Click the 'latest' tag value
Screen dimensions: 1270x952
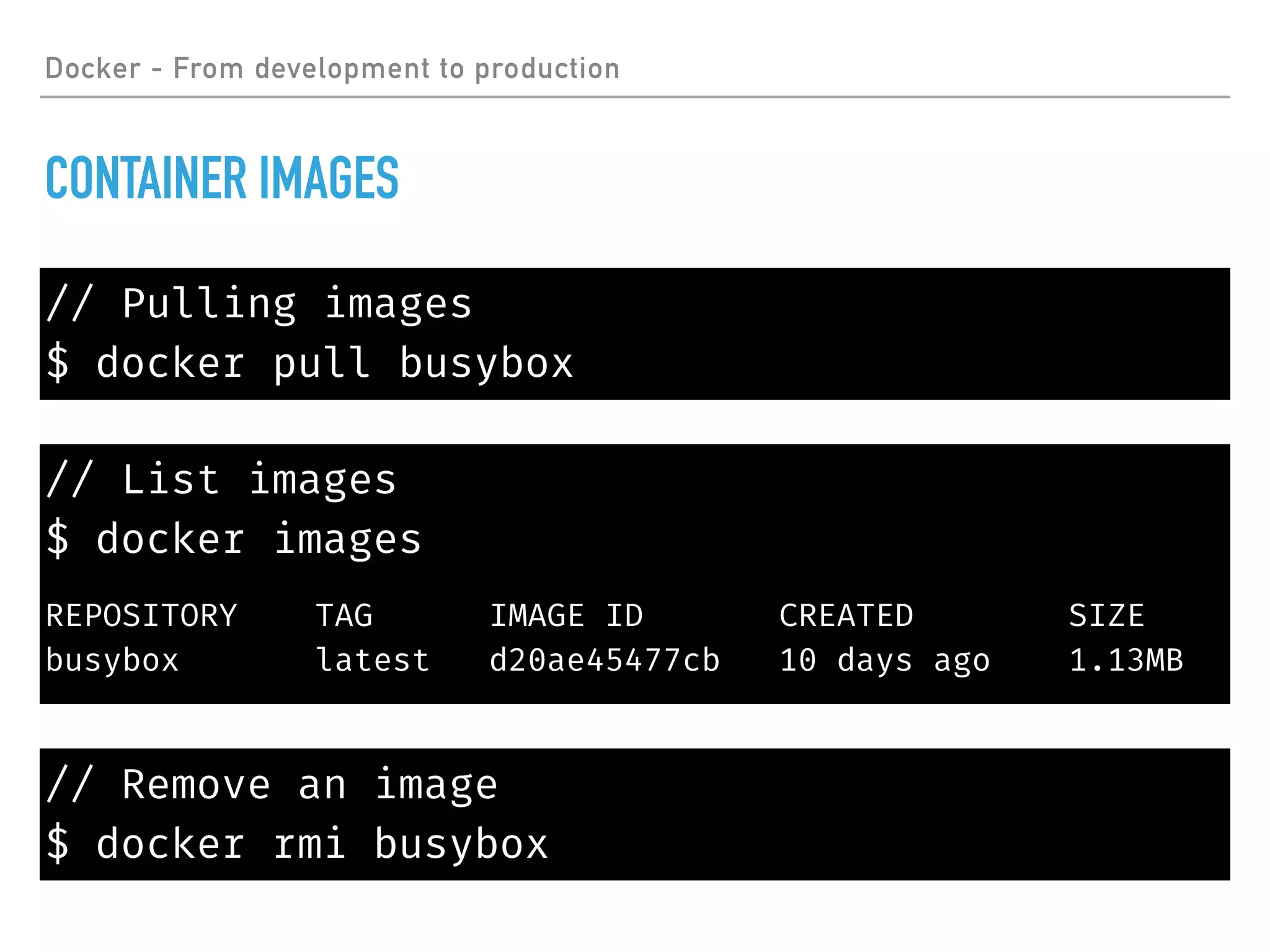pos(373,660)
